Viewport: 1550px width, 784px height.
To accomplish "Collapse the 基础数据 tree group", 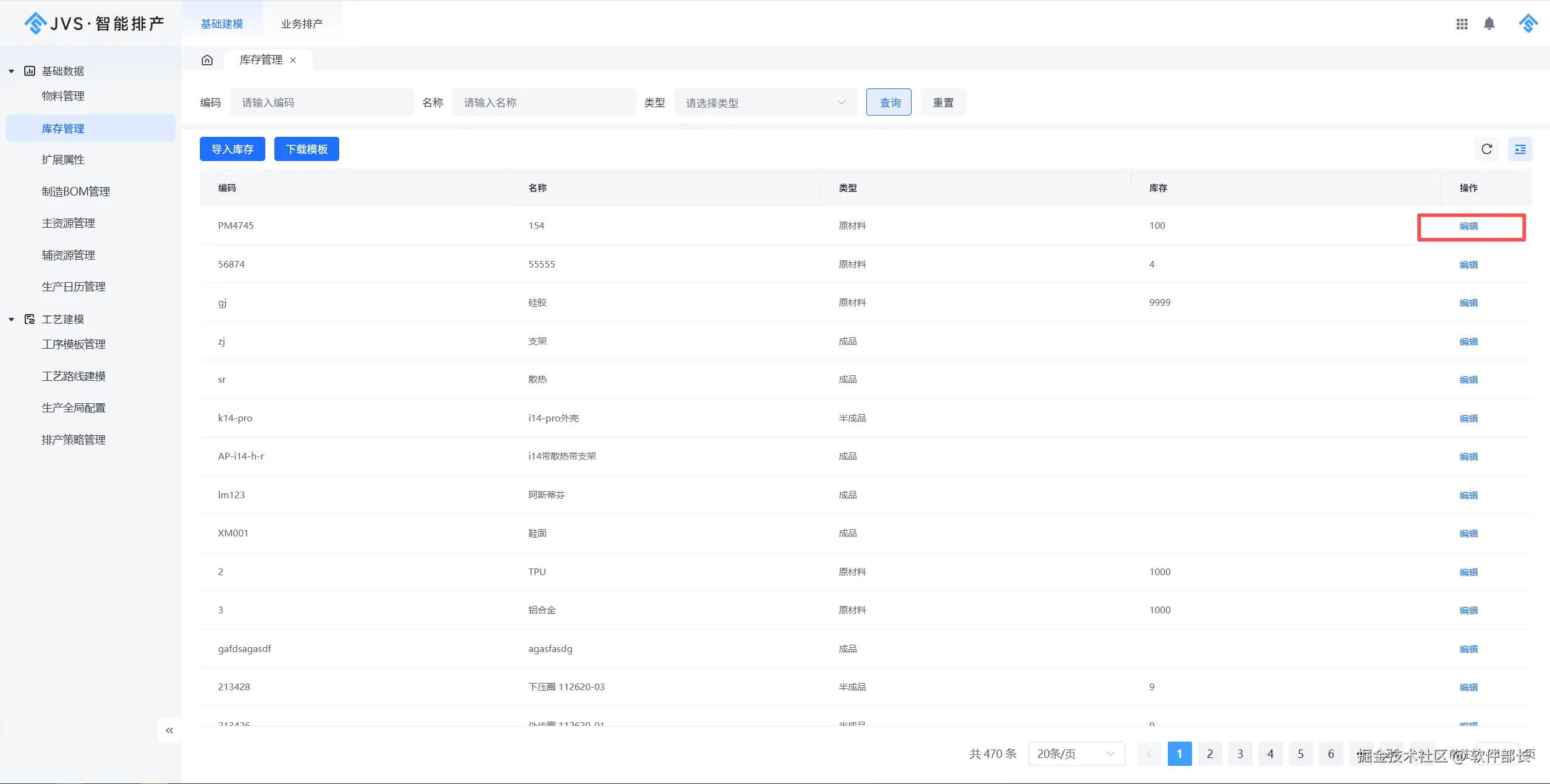I will [x=12, y=71].
